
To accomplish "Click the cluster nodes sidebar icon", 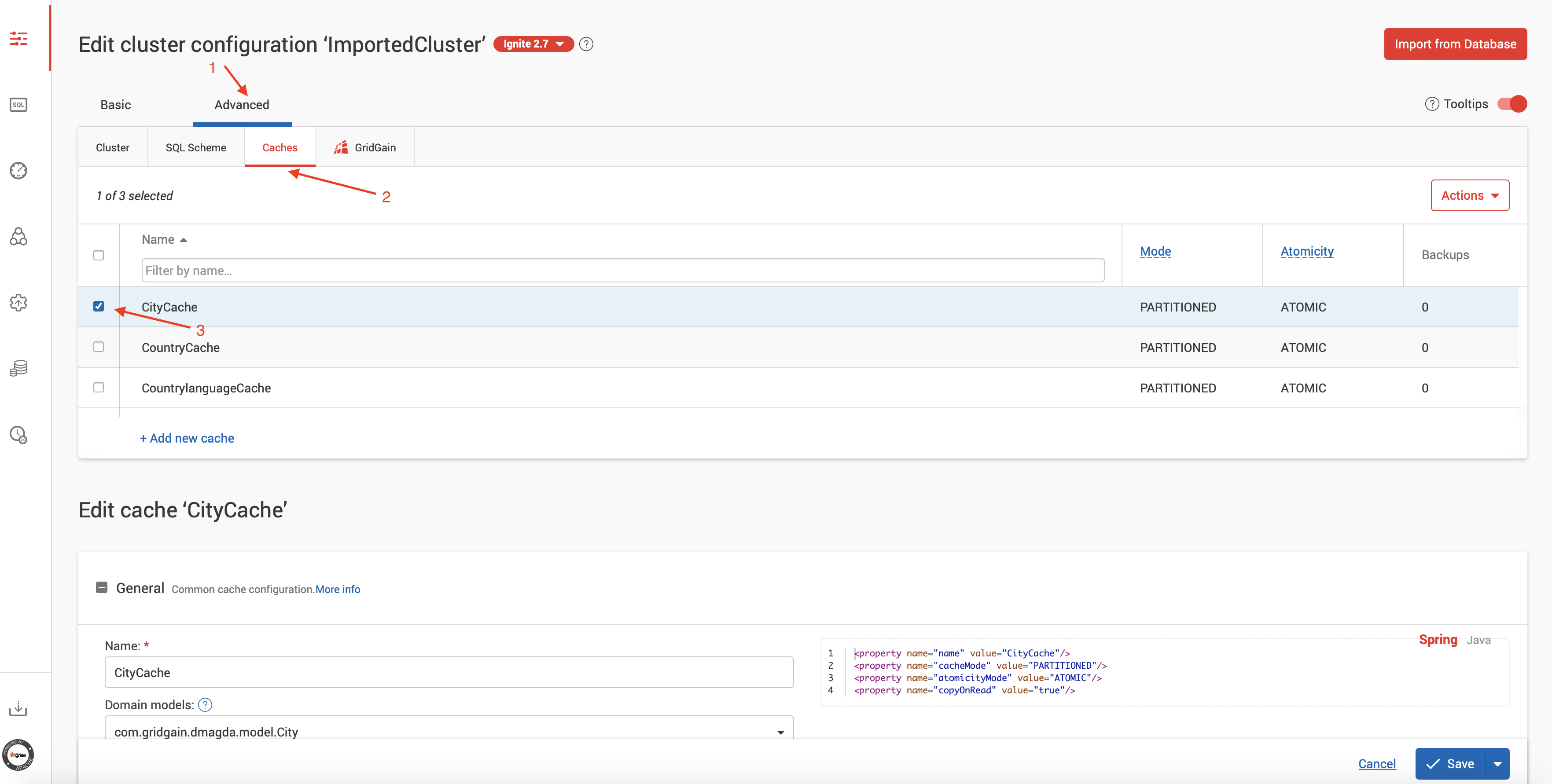I will pyautogui.click(x=18, y=237).
